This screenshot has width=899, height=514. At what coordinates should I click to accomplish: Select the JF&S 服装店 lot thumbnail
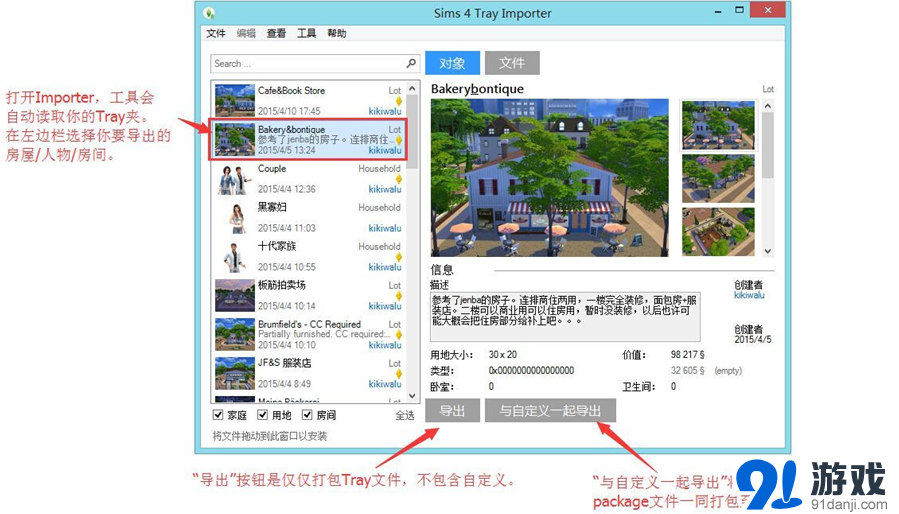tap(235, 373)
